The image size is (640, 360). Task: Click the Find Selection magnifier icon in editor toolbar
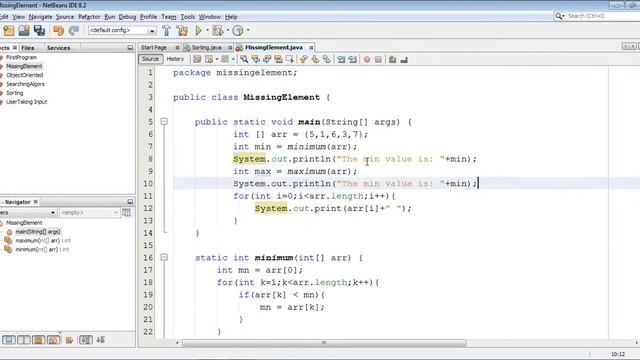tap(244, 60)
